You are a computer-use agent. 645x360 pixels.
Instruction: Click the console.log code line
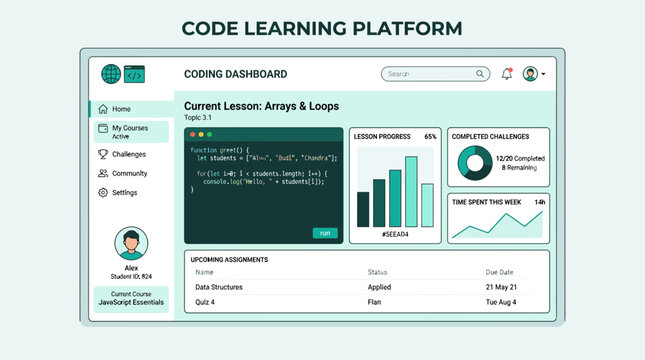(x=264, y=181)
